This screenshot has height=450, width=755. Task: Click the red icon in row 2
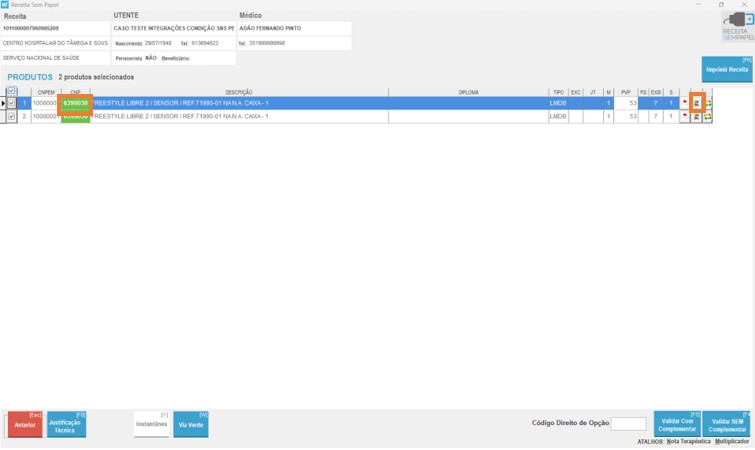click(x=684, y=116)
